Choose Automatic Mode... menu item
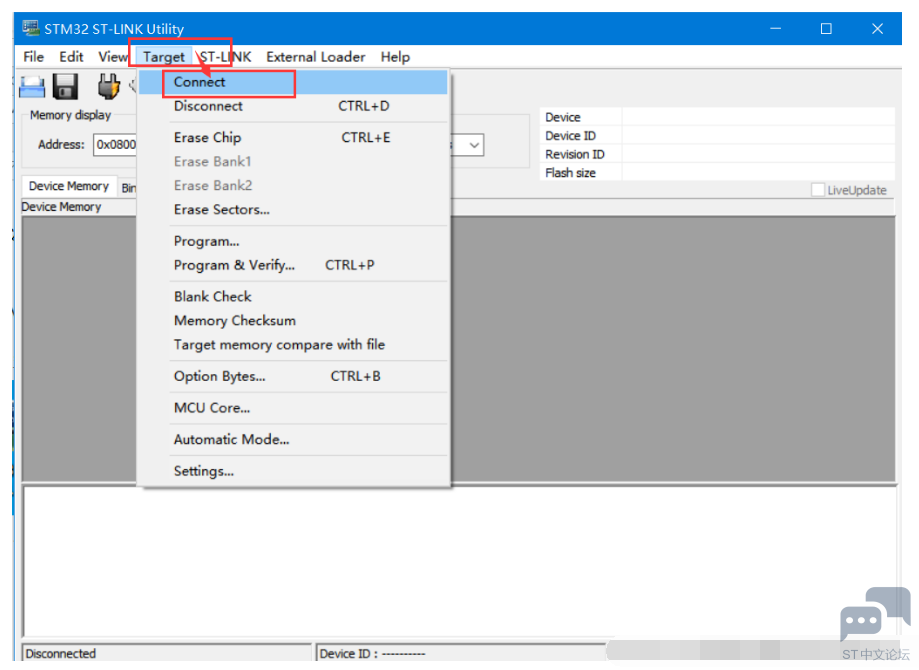This screenshot has height=670, width=919. [294, 440]
